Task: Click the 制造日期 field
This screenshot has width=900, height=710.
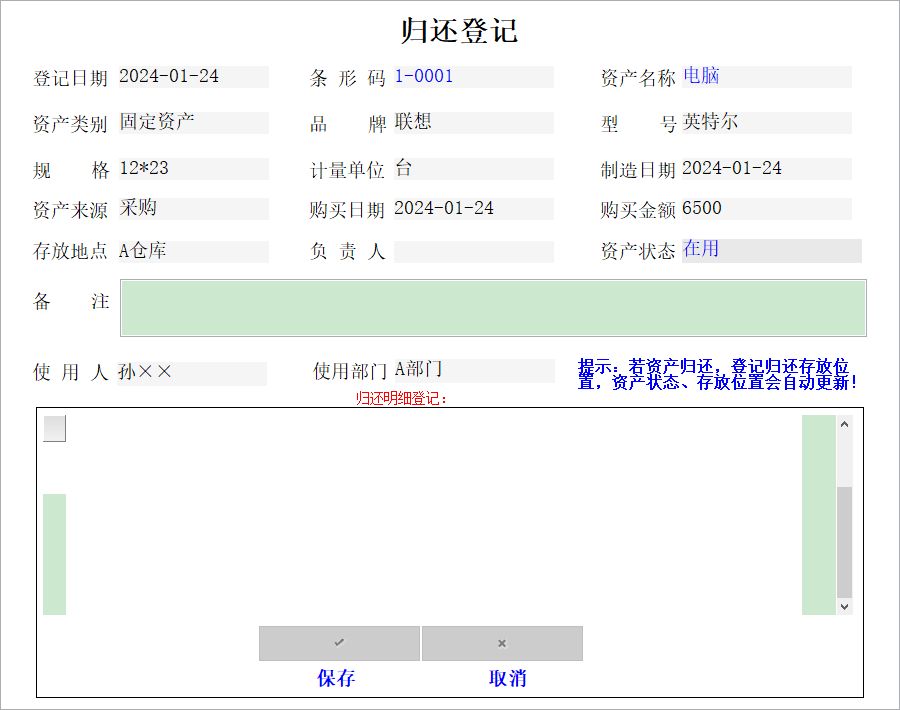Action: coord(767,169)
